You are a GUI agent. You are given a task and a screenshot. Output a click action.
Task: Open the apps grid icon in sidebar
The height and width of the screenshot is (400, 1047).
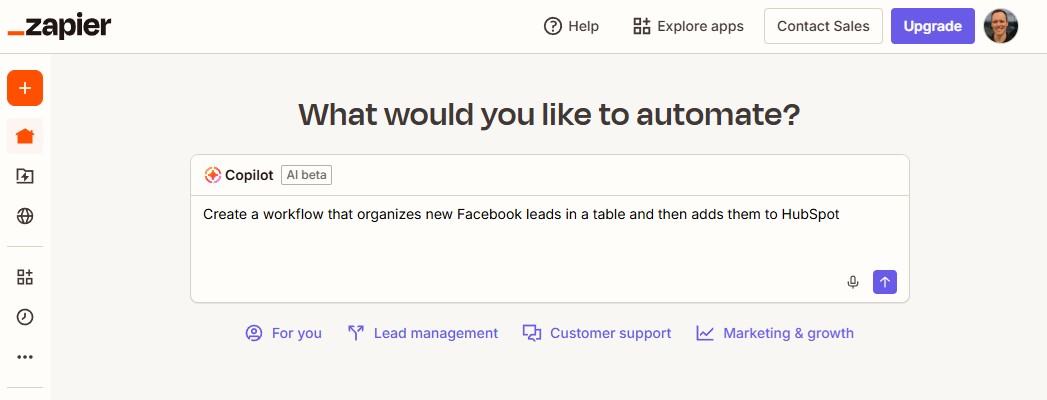point(25,277)
